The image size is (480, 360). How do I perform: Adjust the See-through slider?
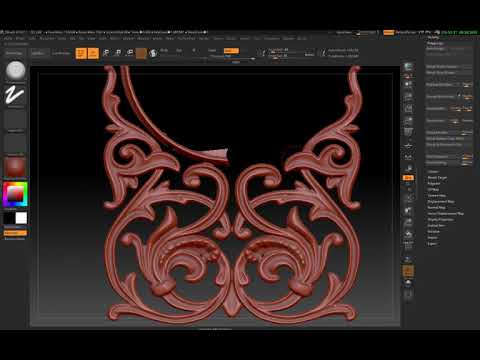coord(366,33)
